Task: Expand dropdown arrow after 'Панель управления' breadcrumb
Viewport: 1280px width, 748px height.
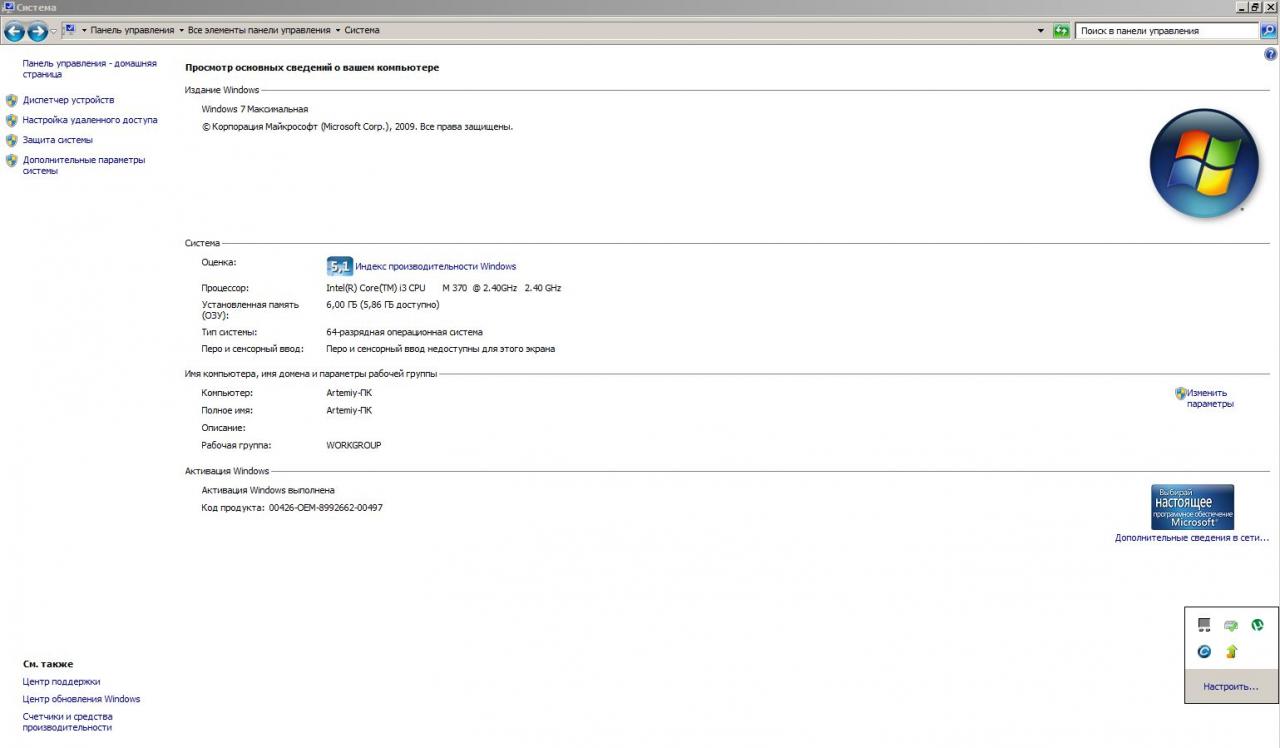Action: click(181, 30)
